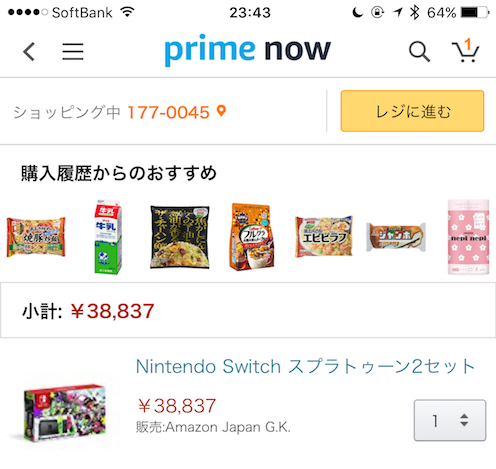Tap the orange location pin icon
496x469 pixels.
(221, 111)
